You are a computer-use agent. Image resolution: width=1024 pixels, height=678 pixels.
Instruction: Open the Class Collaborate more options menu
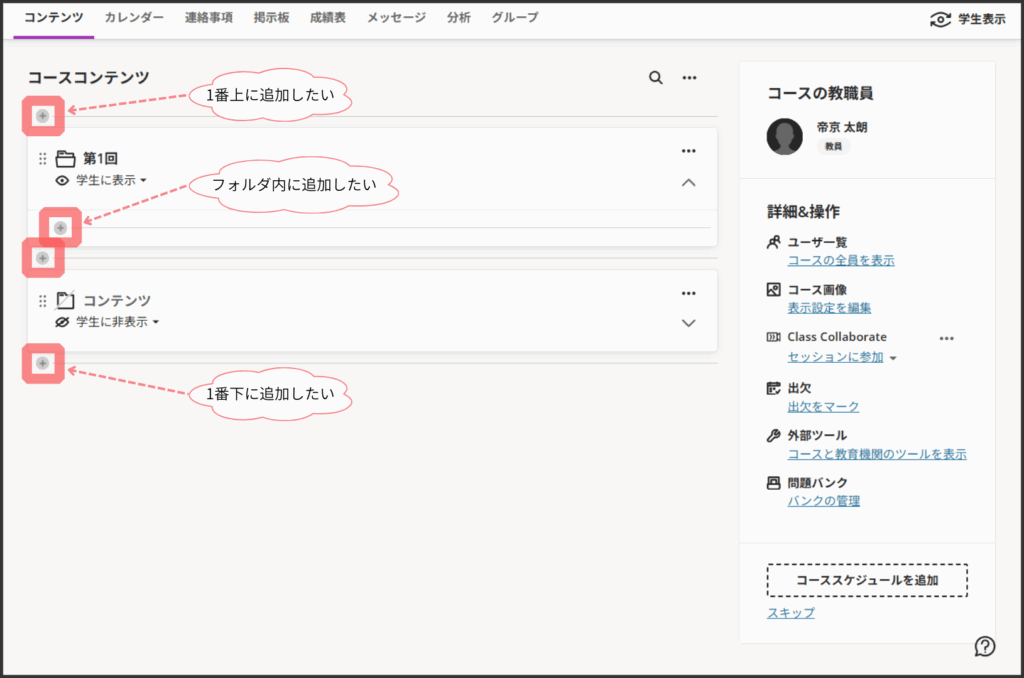click(946, 338)
